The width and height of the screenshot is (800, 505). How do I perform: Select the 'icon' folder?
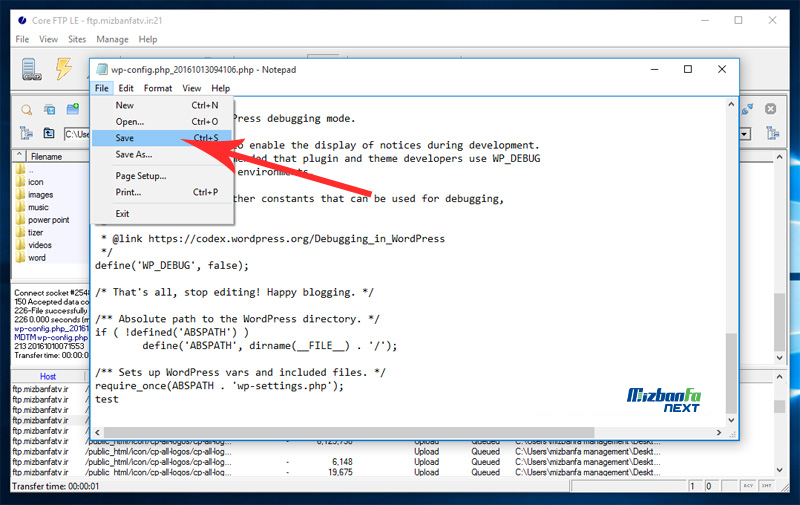36,182
